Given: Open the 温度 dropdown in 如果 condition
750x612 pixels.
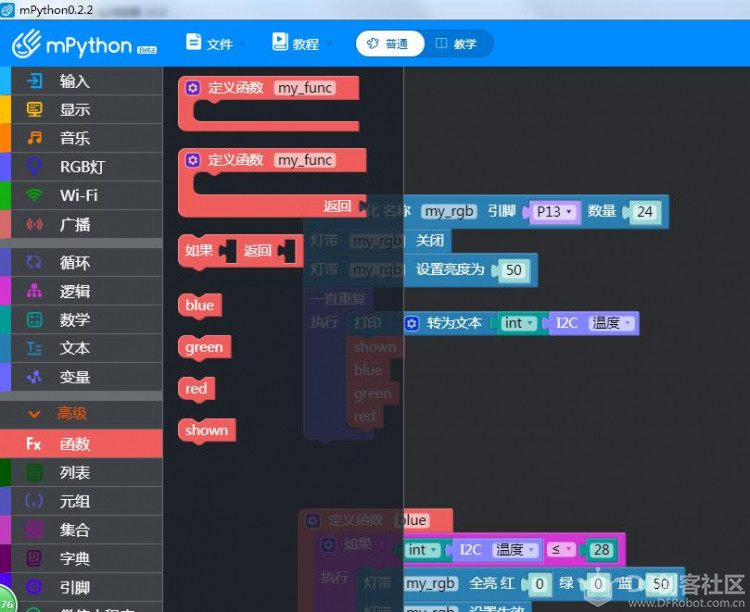Looking at the screenshot, I should click(516, 550).
